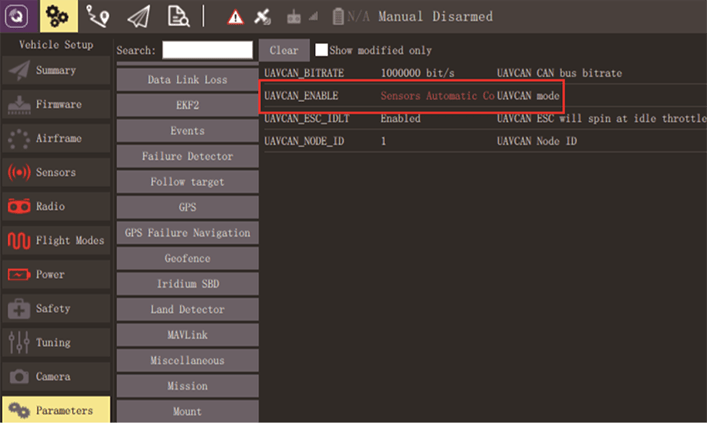Open the Plan view waypoint icon

click(x=98, y=16)
